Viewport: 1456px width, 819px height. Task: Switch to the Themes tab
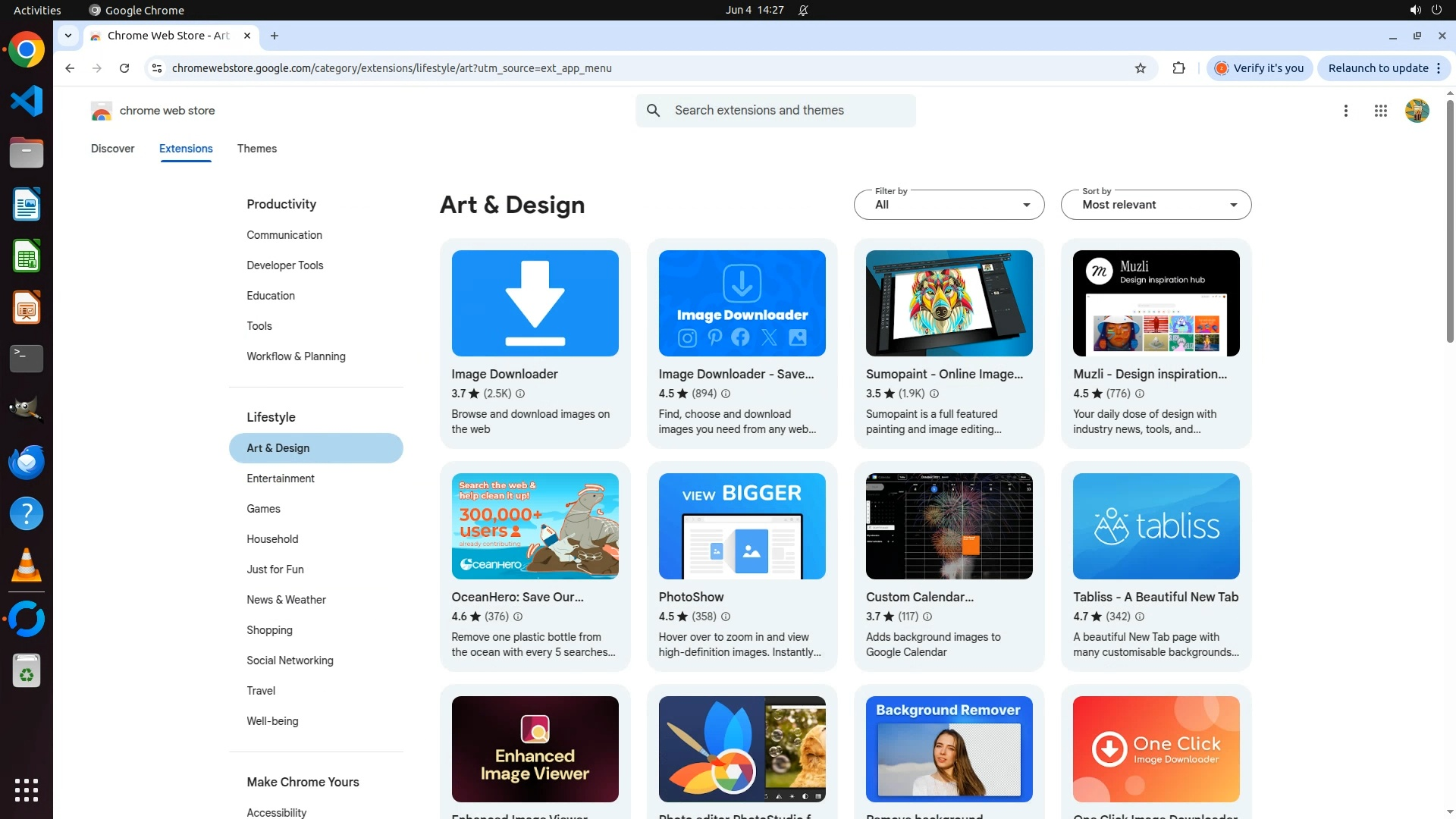pyautogui.click(x=256, y=149)
